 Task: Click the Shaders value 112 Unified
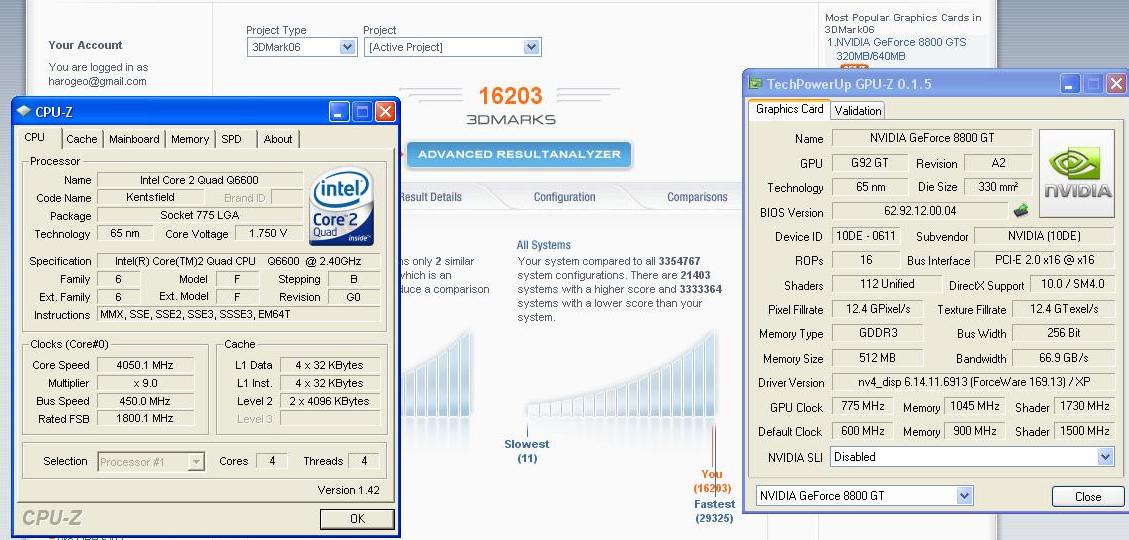(x=887, y=284)
